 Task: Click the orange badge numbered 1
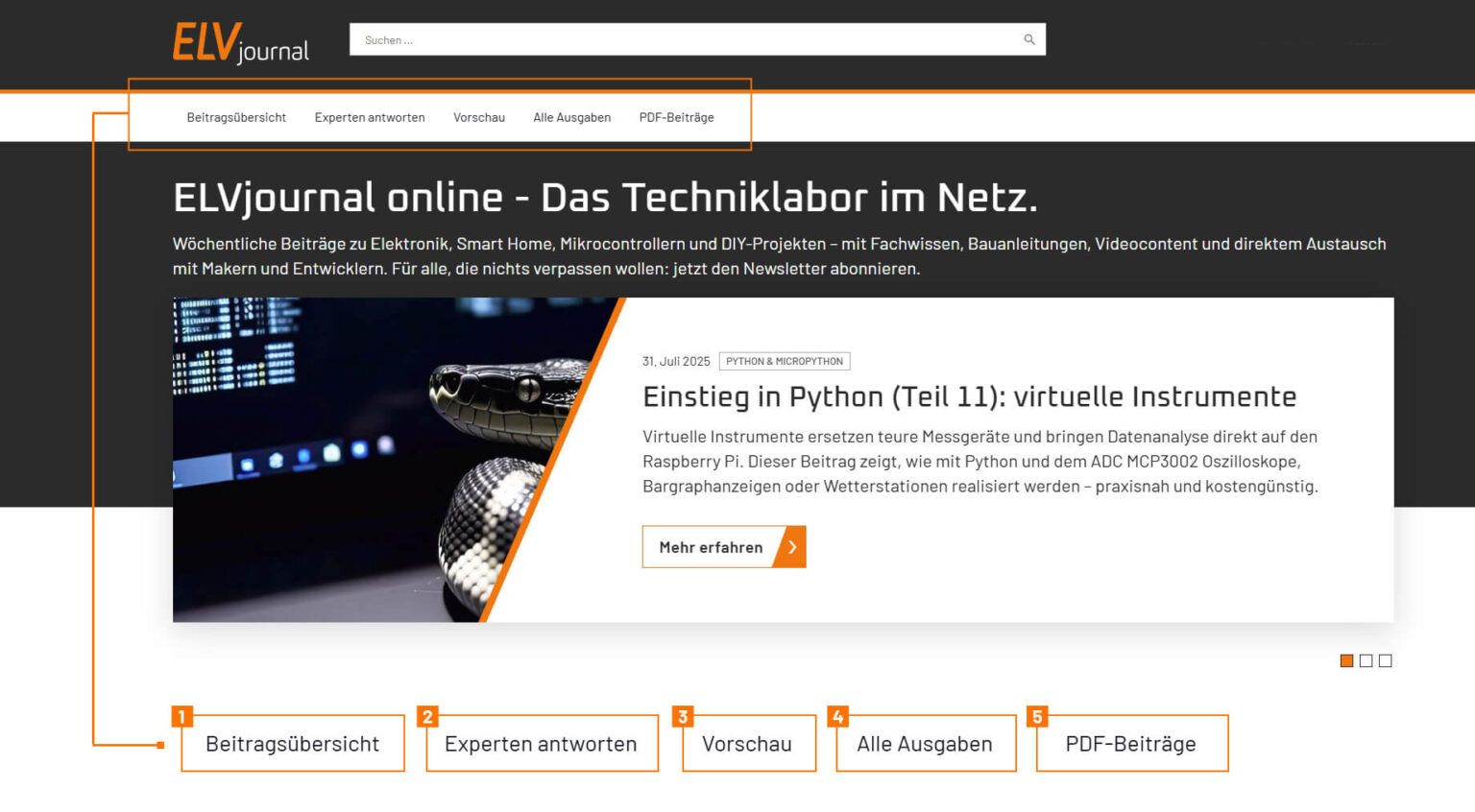(x=181, y=716)
